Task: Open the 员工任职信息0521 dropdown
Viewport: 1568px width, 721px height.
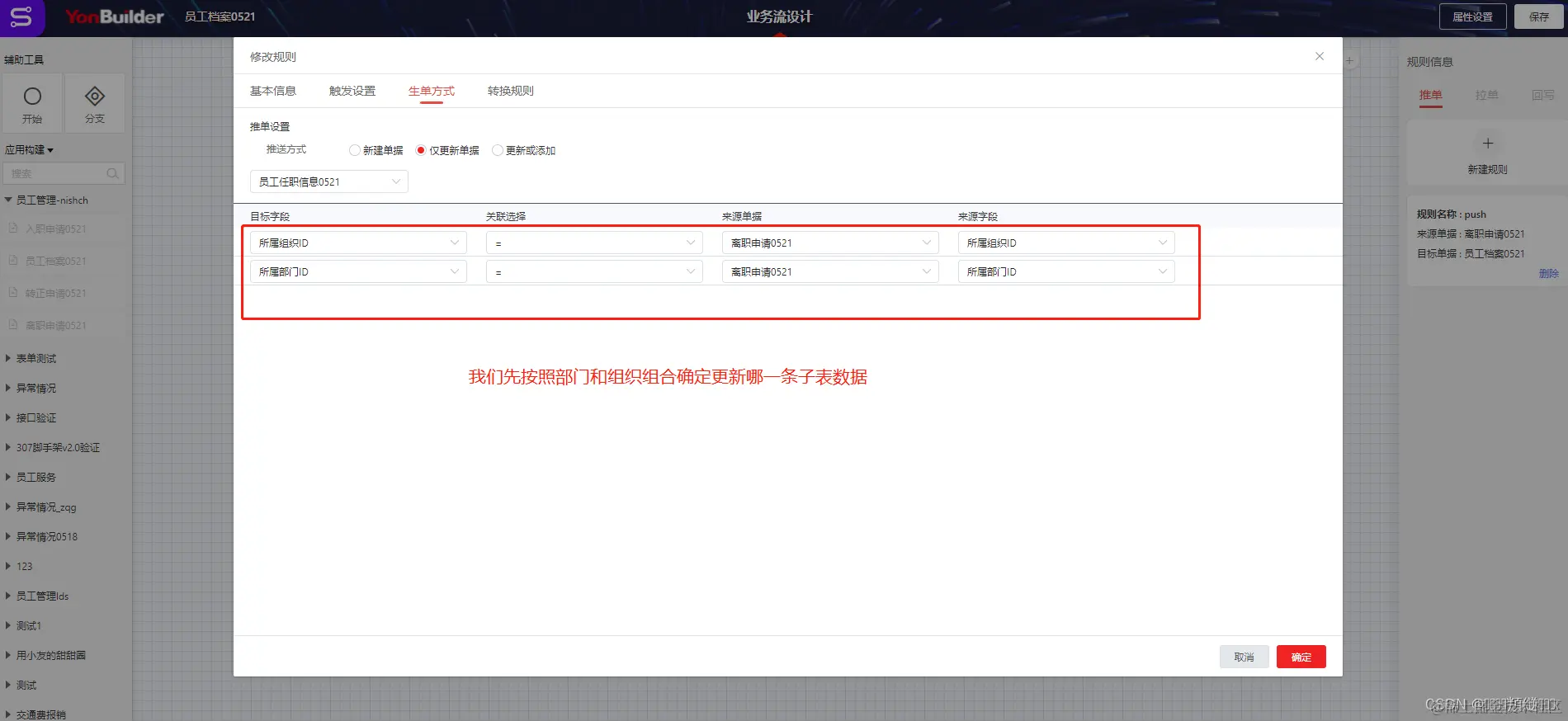Action: click(328, 181)
